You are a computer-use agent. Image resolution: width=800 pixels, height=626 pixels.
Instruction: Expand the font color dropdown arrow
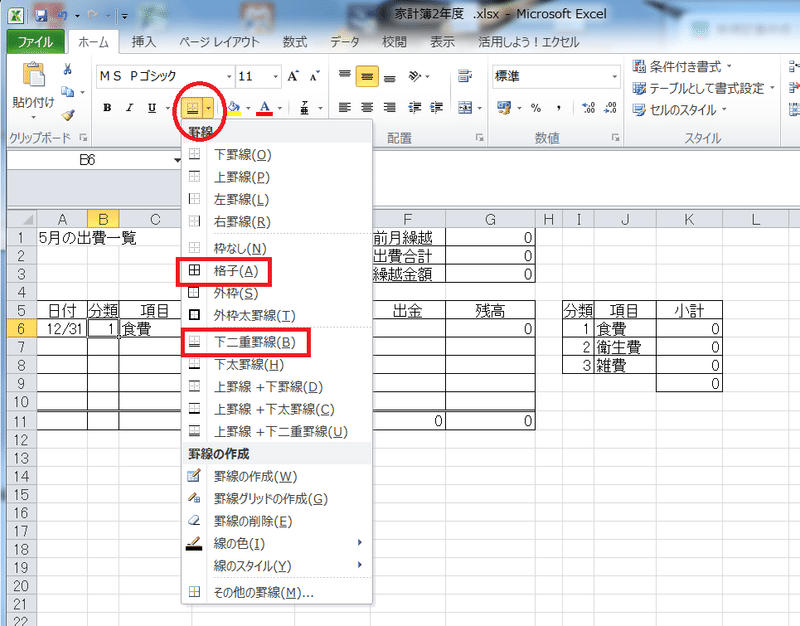pyautogui.click(x=280, y=108)
